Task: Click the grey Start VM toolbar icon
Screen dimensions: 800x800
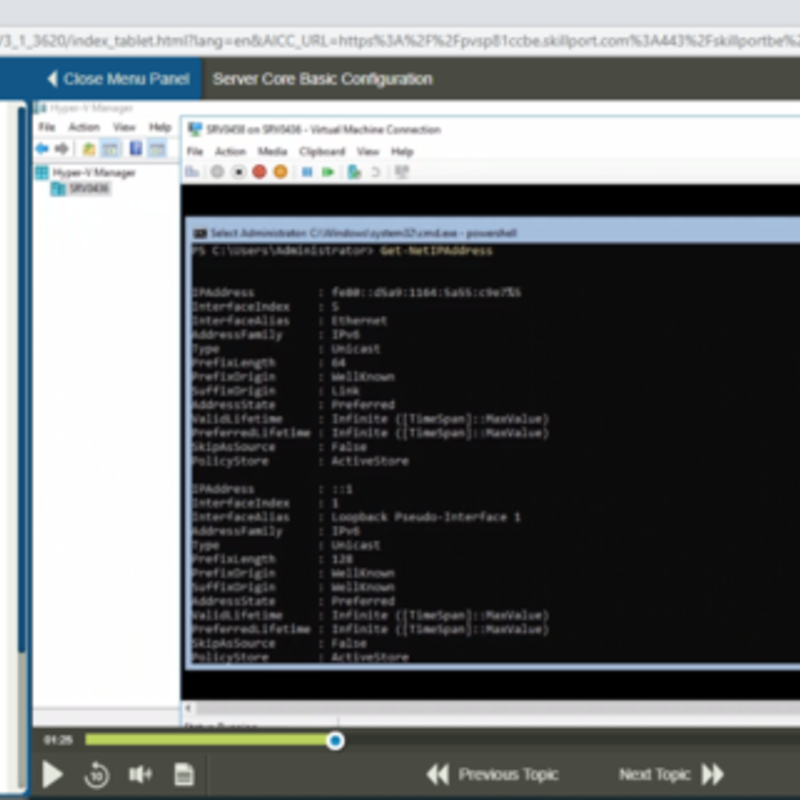Action: [x=217, y=172]
